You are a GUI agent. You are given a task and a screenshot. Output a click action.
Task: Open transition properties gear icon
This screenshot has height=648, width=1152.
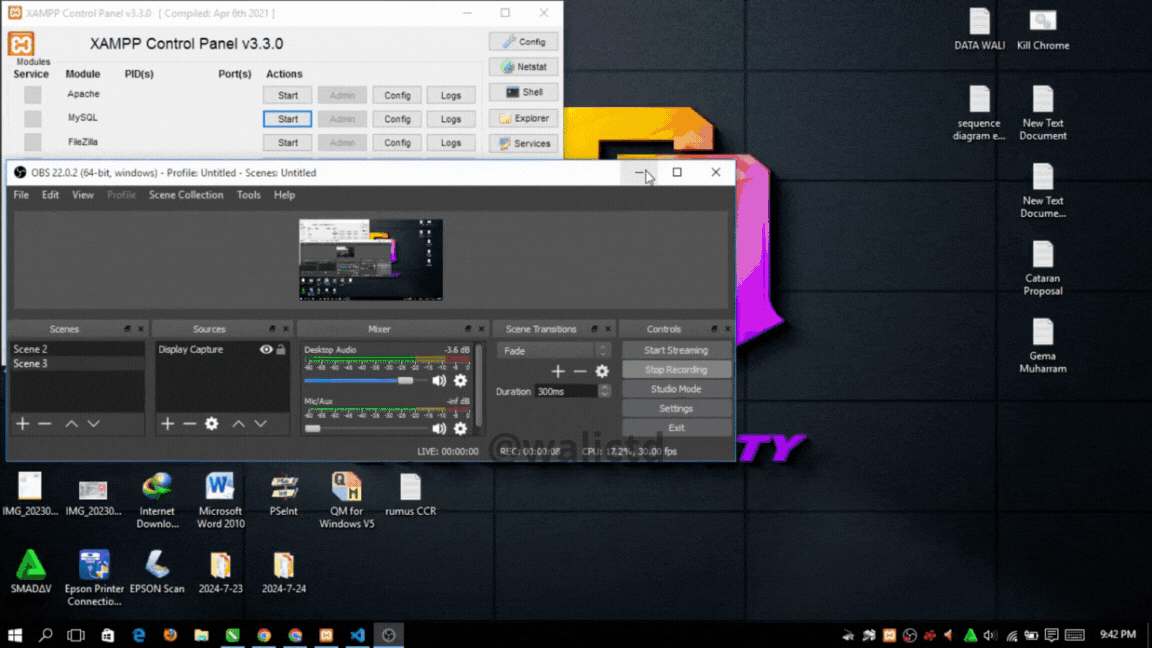click(x=602, y=371)
